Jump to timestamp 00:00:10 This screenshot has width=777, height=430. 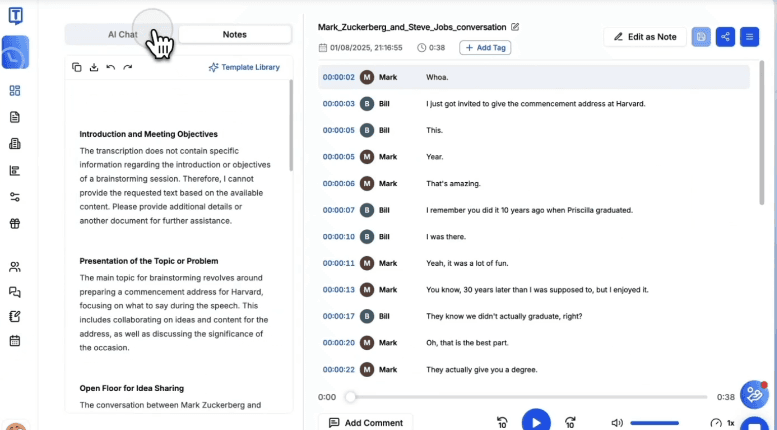tap(338, 237)
